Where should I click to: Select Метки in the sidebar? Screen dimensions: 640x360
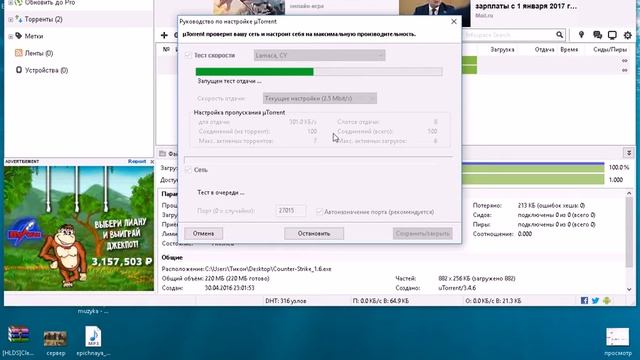(x=33, y=36)
